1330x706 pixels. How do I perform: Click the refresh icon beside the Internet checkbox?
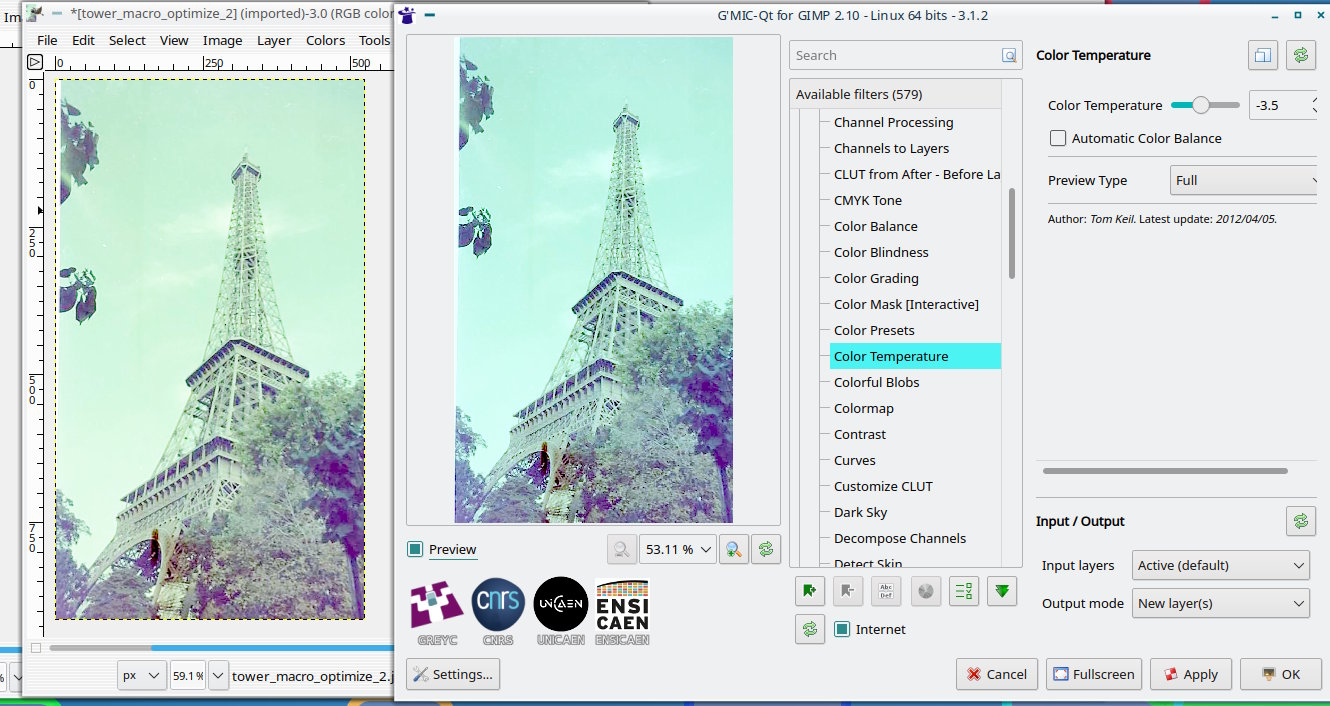(809, 629)
